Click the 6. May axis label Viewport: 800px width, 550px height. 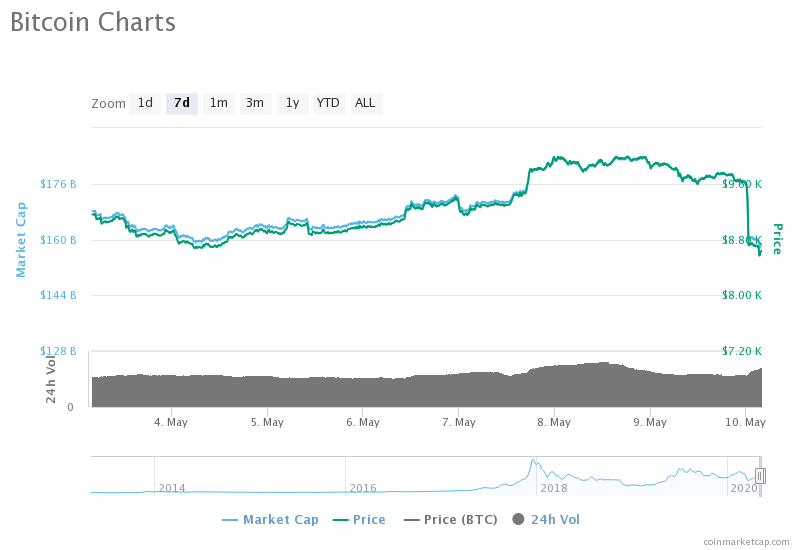(363, 422)
